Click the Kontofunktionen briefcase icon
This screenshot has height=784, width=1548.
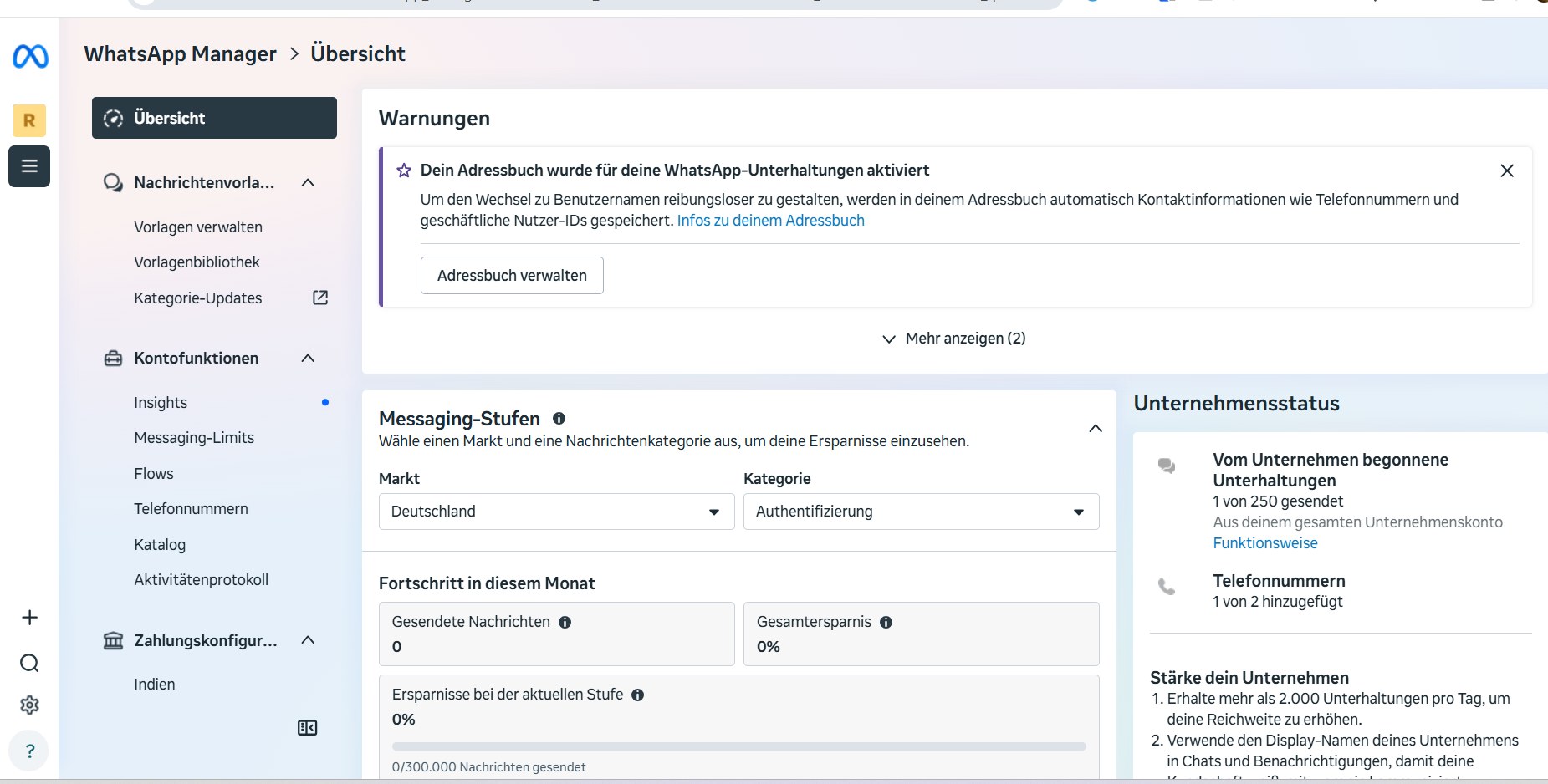pyautogui.click(x=113, y=359)
